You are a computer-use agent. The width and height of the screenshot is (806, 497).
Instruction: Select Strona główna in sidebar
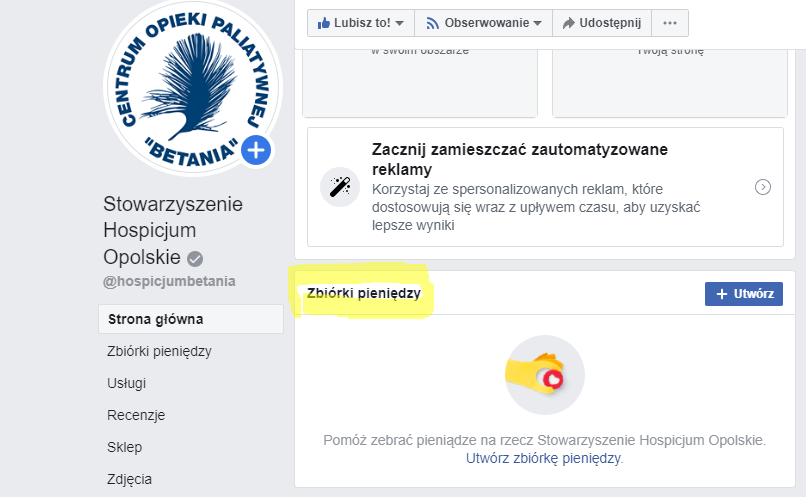(x=191, y=319)
